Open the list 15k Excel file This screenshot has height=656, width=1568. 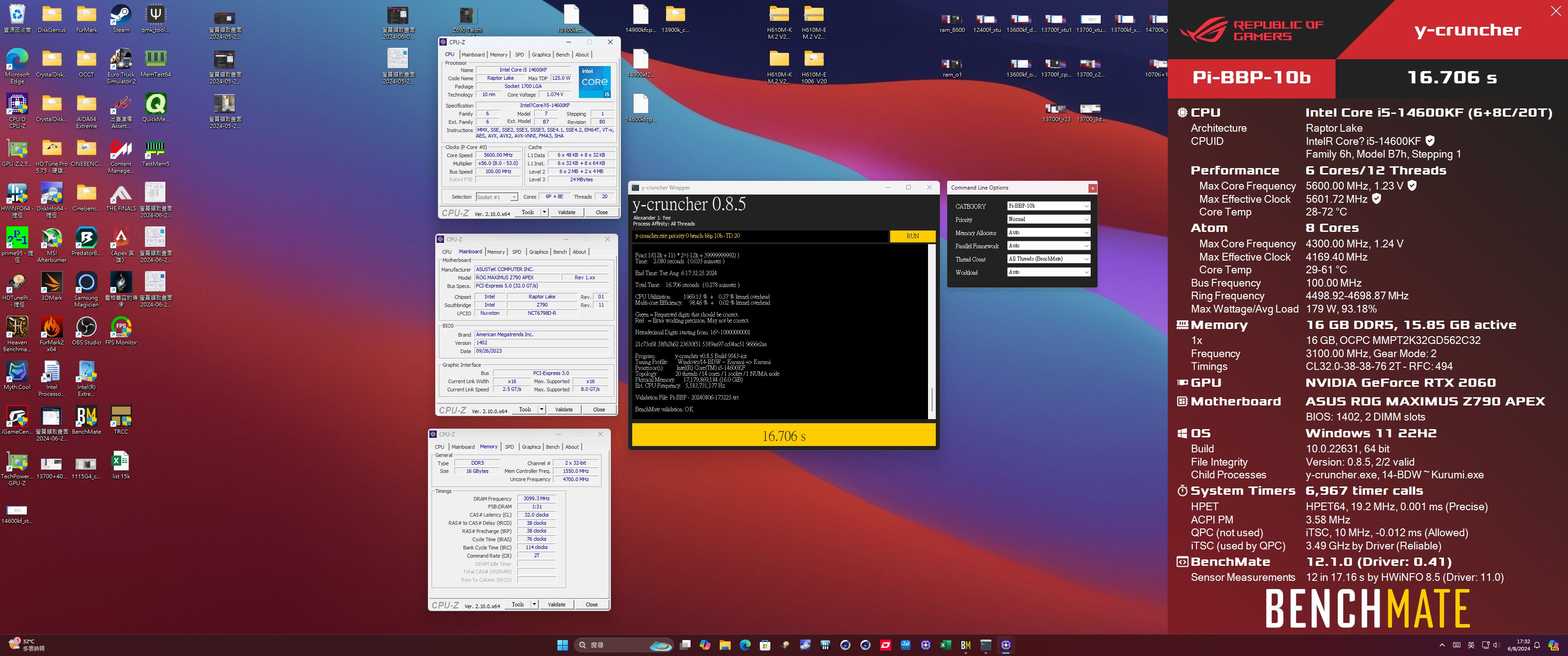[x=120, y=465]
